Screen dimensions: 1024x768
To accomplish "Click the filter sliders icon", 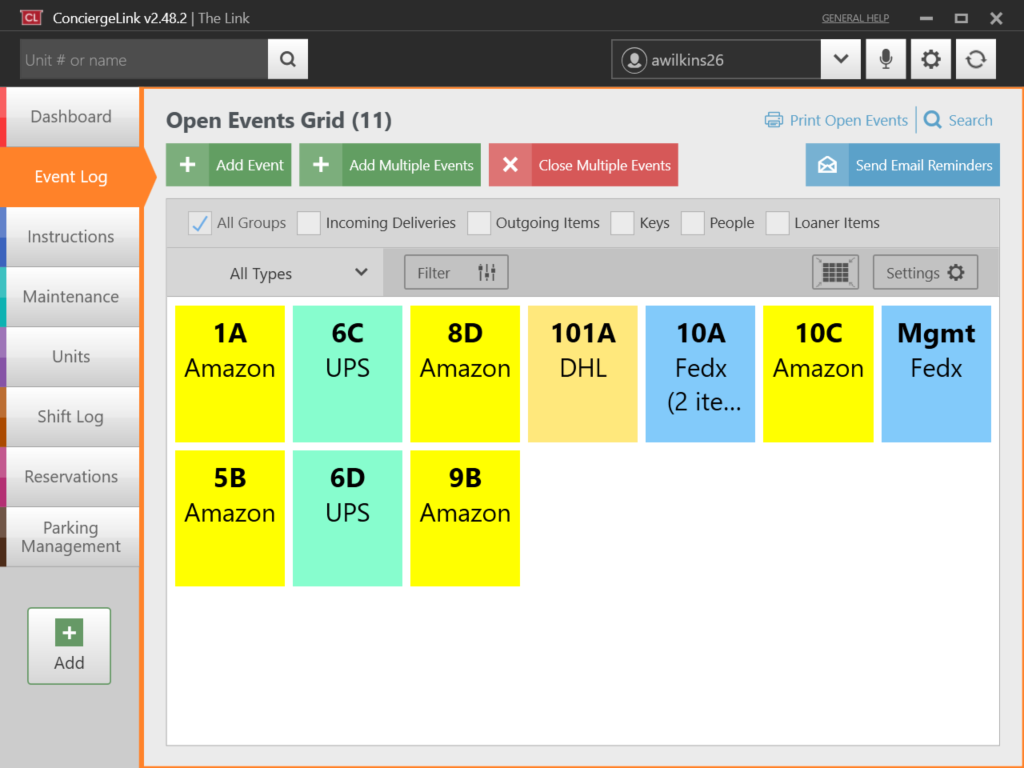I will pyautogui.click(x=487, y=272).
